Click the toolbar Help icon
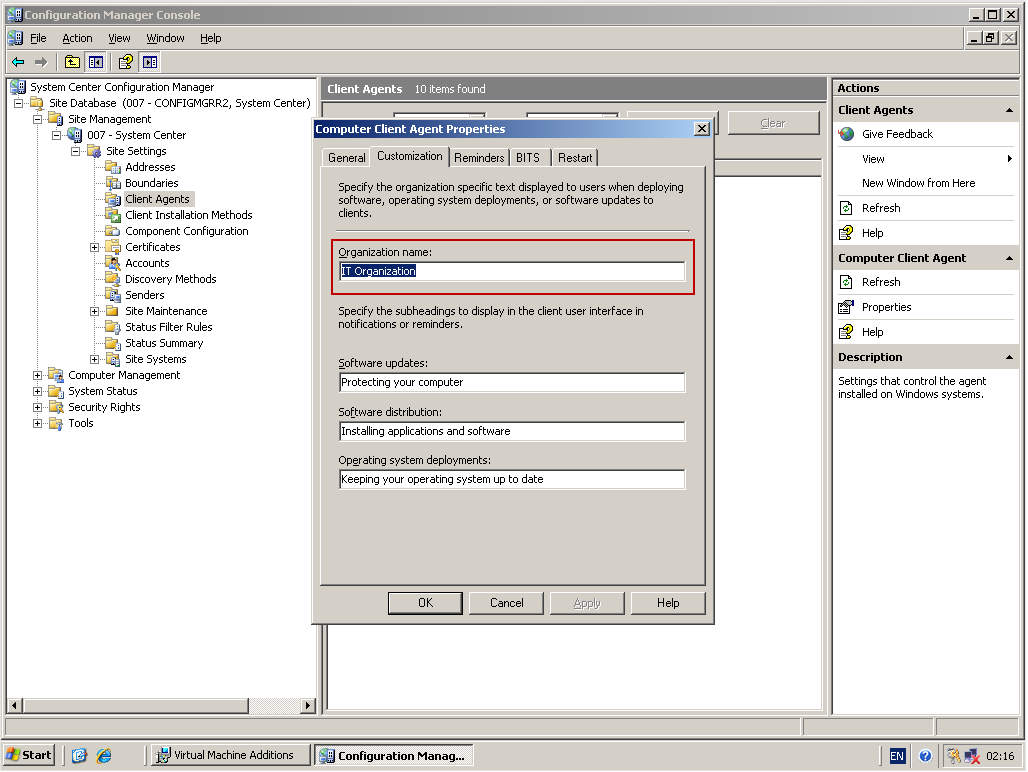Screen dimensions: 1028x772 point(125,62)
